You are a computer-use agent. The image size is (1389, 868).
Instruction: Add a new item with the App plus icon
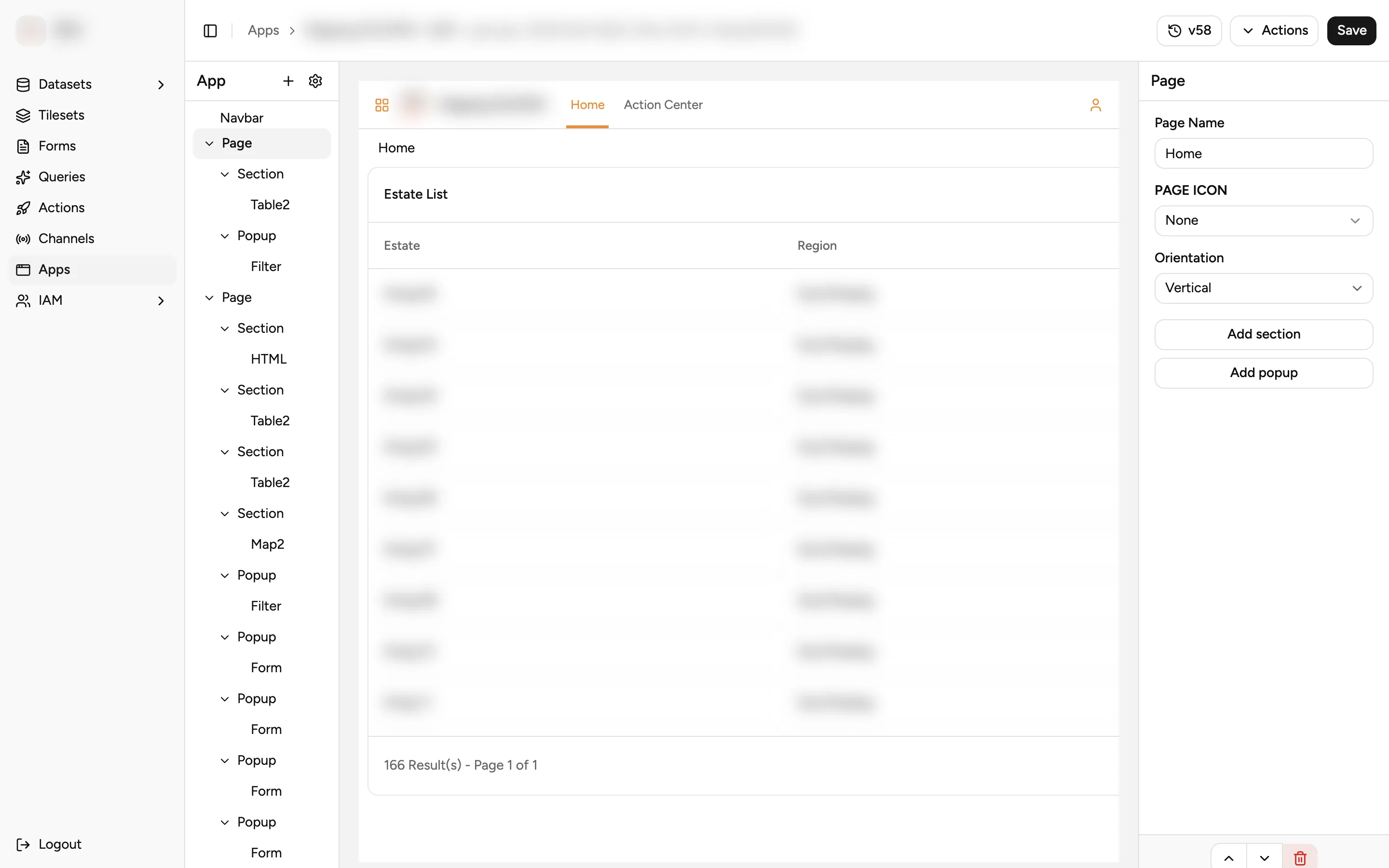click(x=288, y=81)
